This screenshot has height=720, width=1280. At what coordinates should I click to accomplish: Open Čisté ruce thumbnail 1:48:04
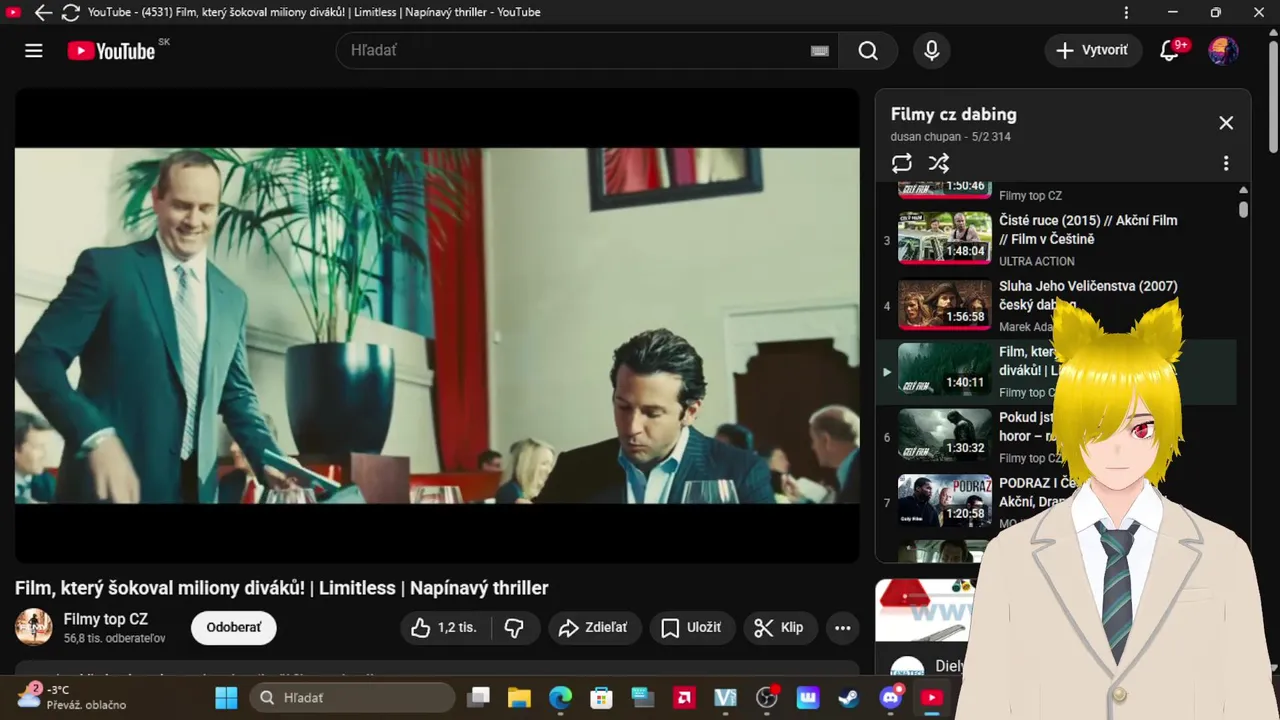[945, 238]
